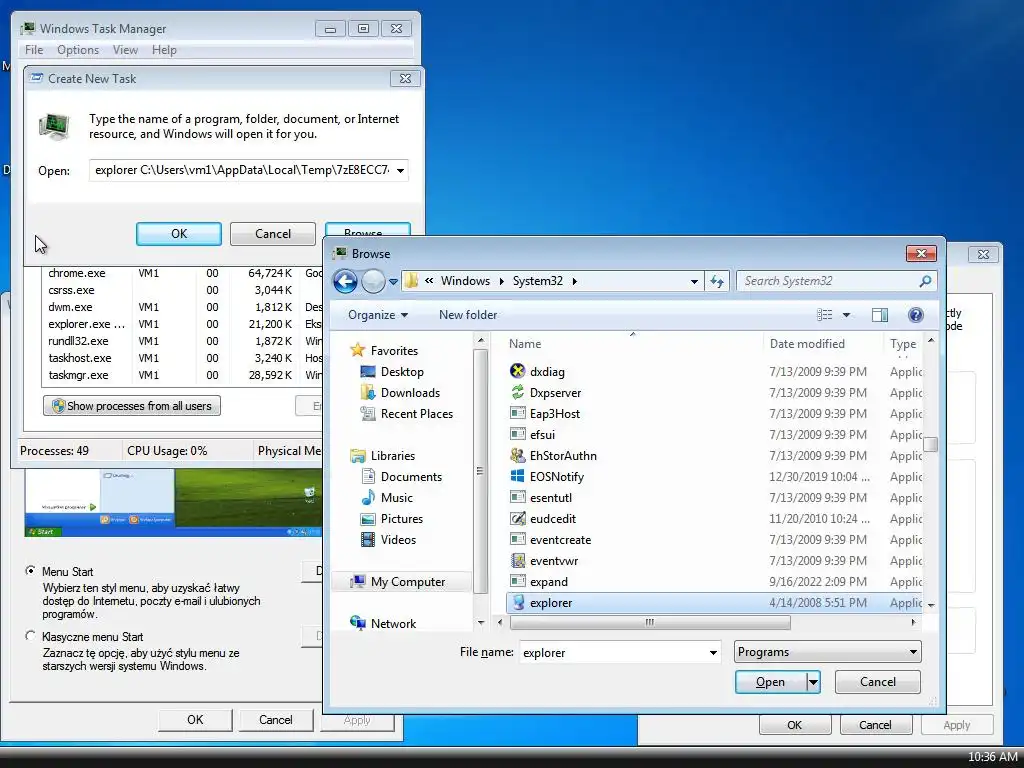This screenshot has height=768, width=1024.
Task: Select the eventcreate file icon
Action: coord(517,539)
